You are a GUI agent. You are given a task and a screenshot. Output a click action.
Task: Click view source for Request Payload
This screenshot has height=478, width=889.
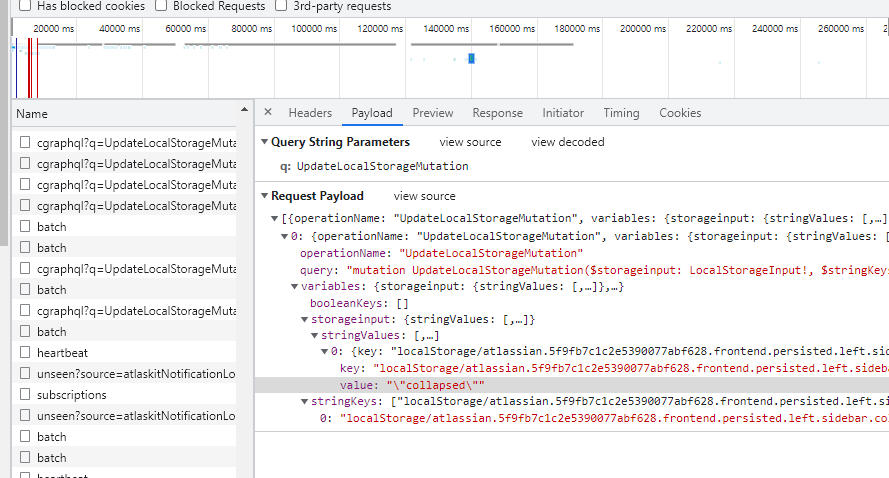(425, 196)
